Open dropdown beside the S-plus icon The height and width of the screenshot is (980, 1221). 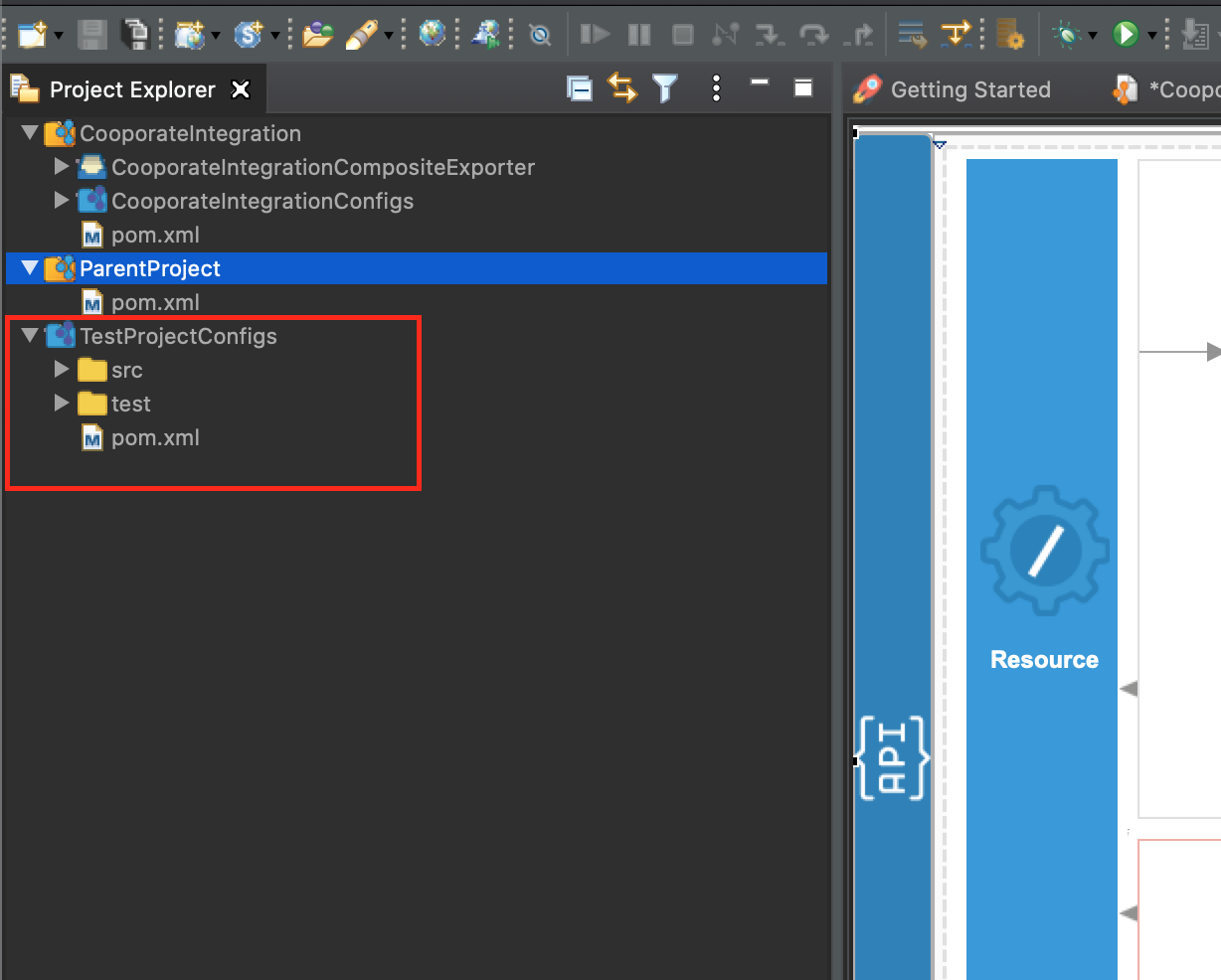click(x=275, y=37)
